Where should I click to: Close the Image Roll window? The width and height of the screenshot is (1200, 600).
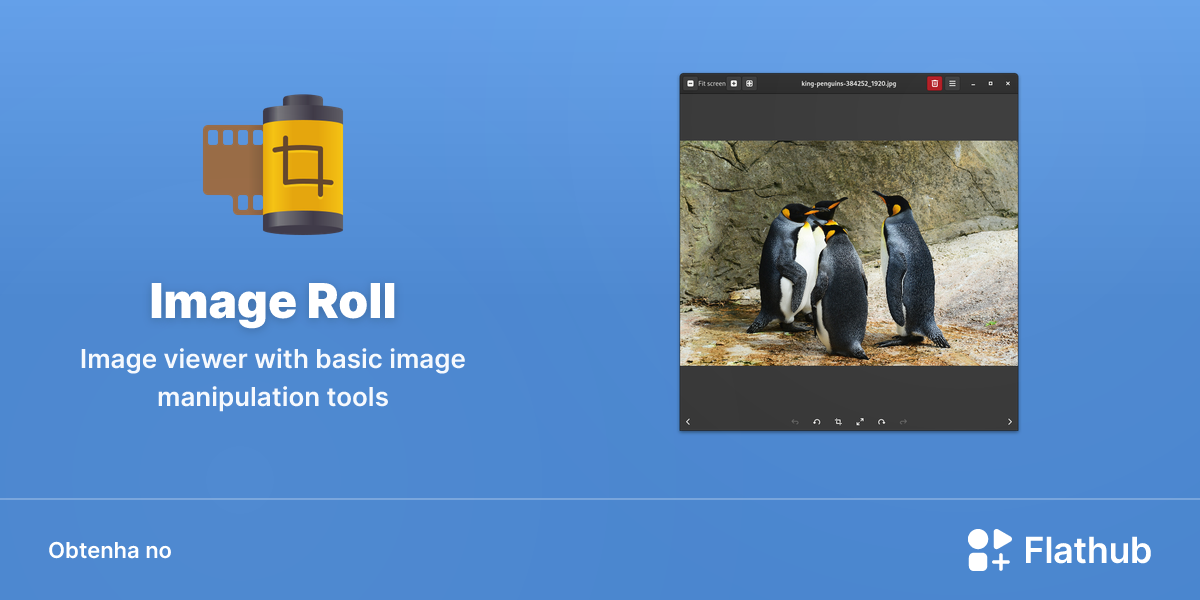click(x=1007, y=84)
